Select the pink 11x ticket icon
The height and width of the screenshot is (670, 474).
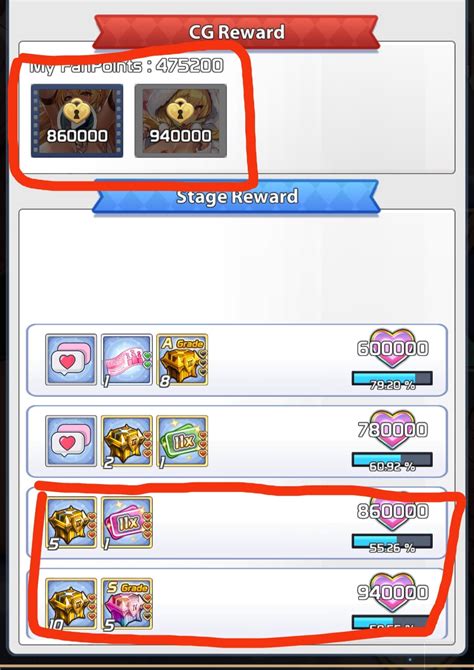coord(127,522)
